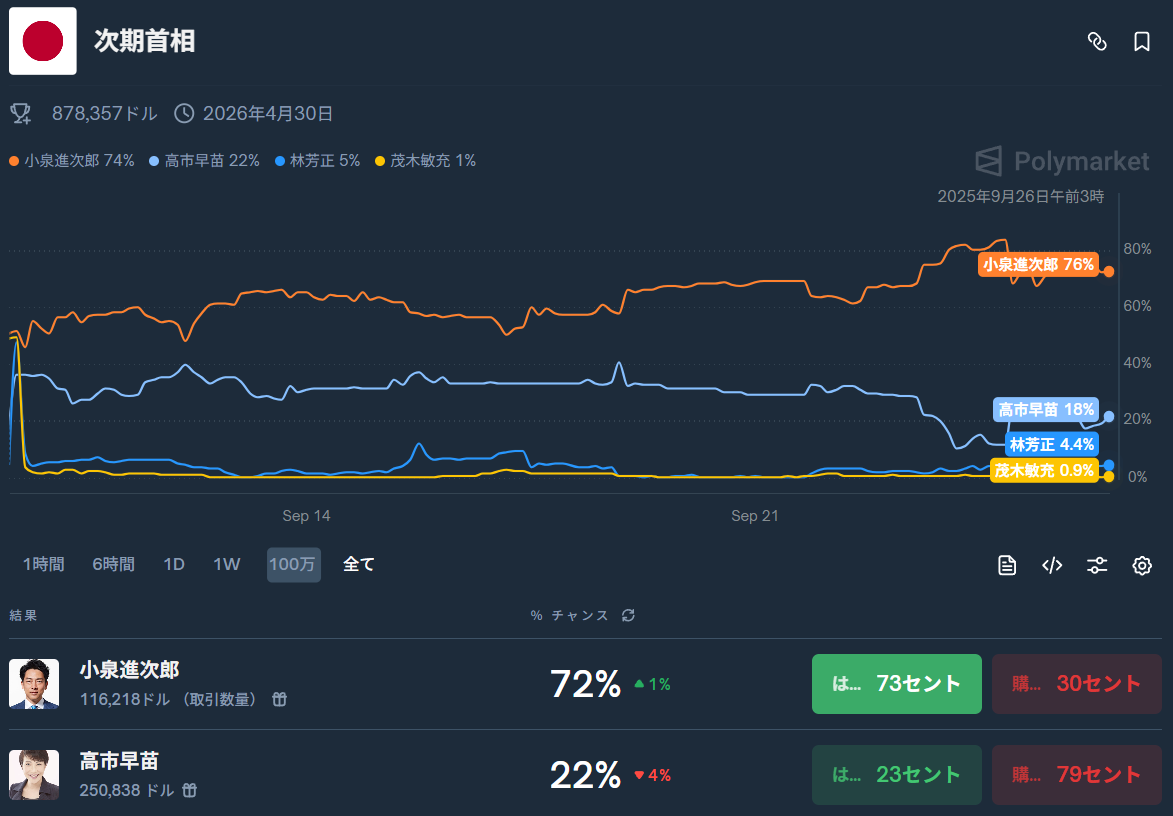
Task: Open chart filter sliders icon
Action: point(1097,565)
